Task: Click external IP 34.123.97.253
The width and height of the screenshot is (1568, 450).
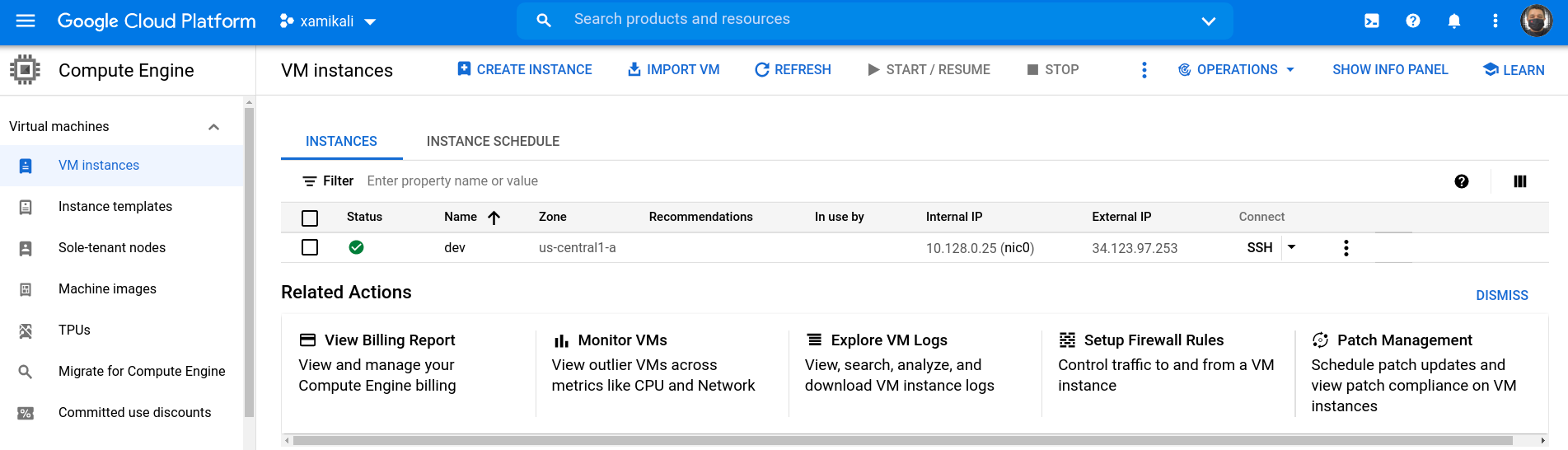Action: (1135, 248)
